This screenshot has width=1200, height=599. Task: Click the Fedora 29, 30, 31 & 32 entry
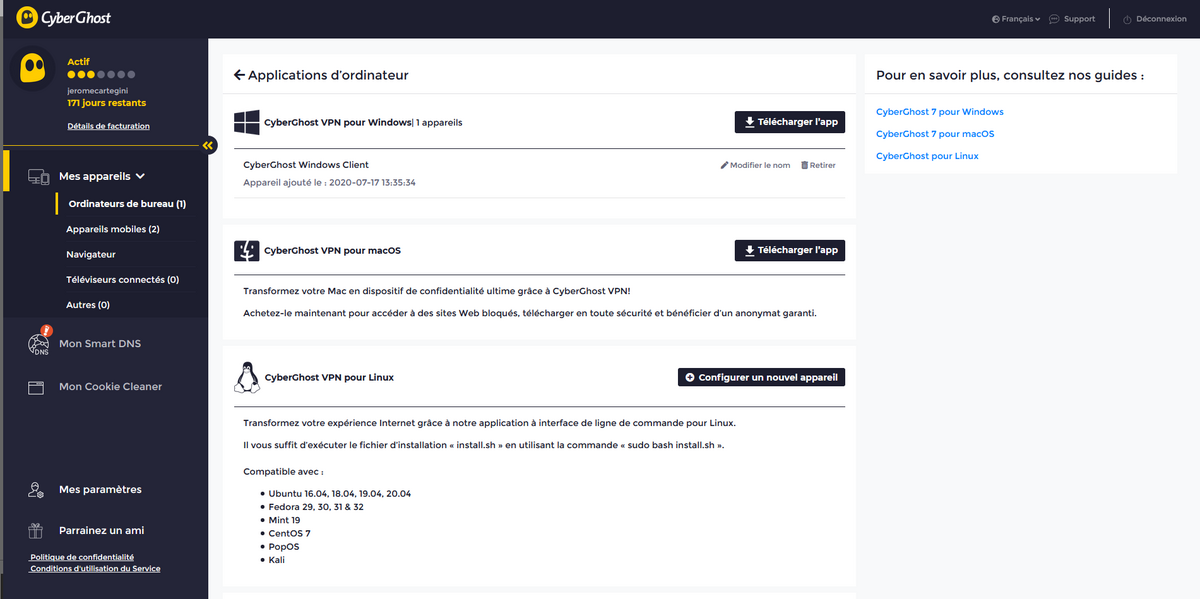coord(316,507)
